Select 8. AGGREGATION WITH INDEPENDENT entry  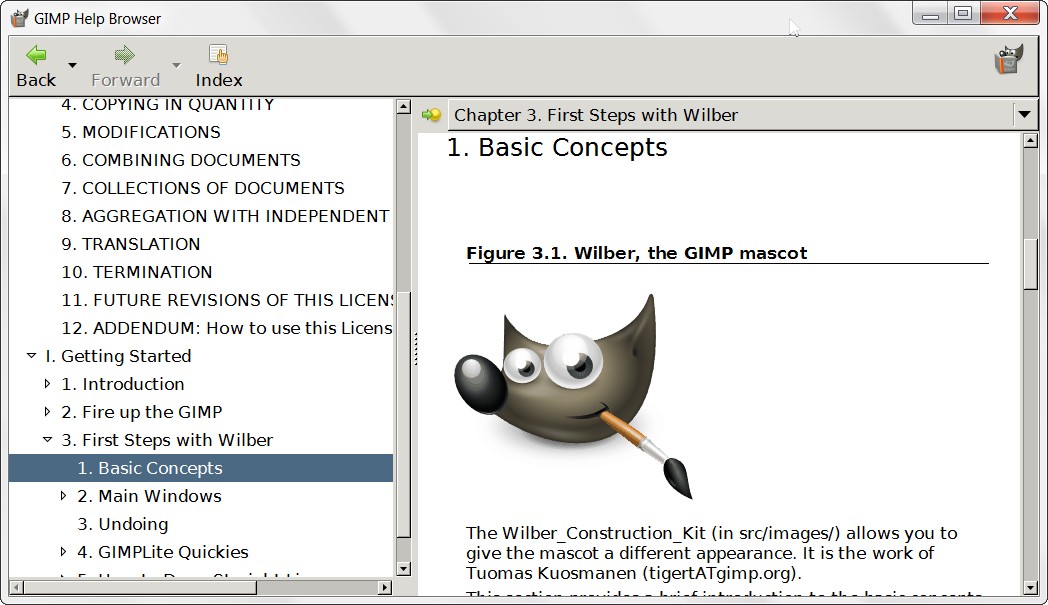click(x=225, y=217)
